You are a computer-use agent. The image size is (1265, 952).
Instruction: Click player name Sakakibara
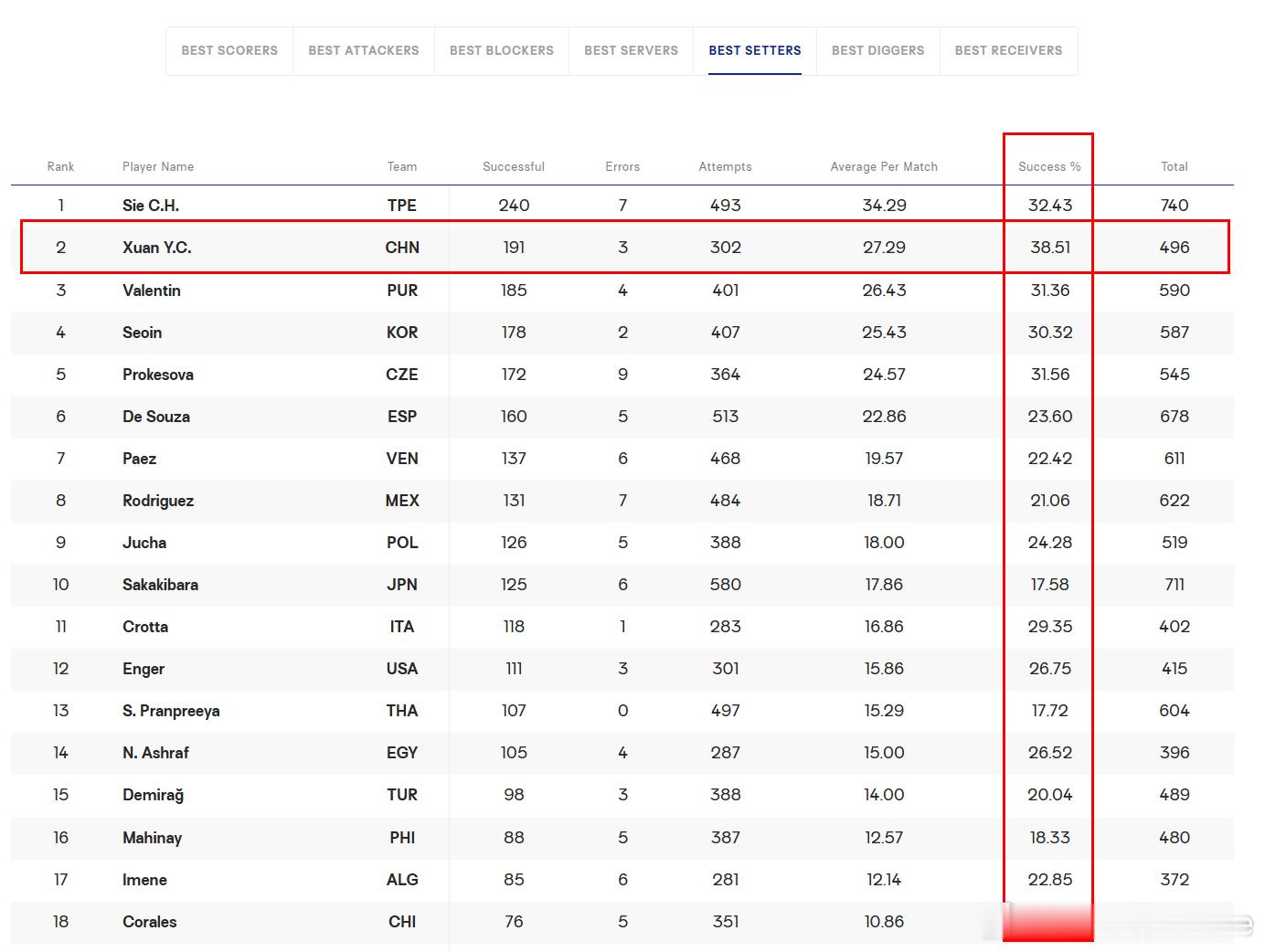pos(160,585)
